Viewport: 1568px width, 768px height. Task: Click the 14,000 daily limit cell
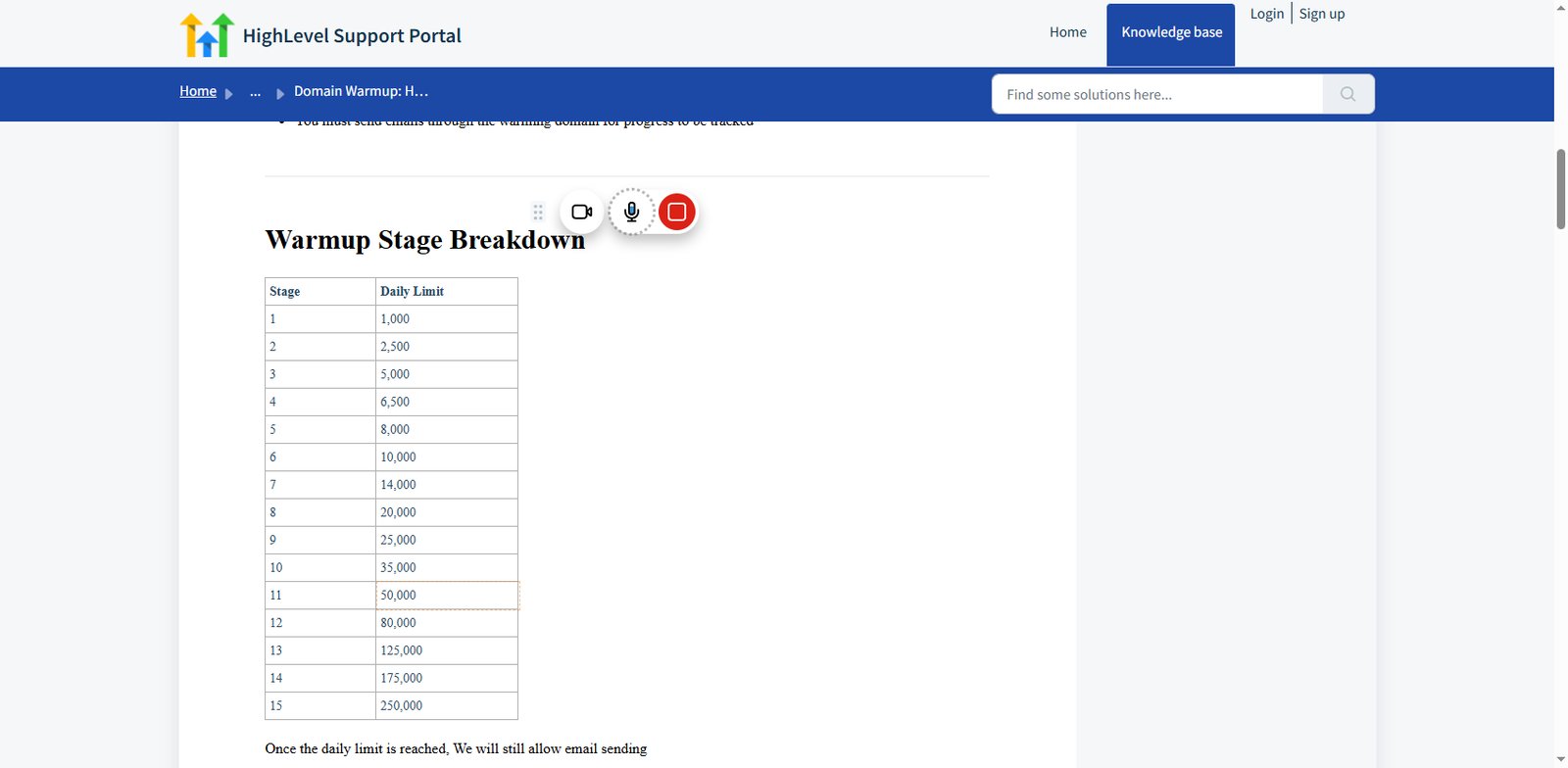click(x=447, y=485)
